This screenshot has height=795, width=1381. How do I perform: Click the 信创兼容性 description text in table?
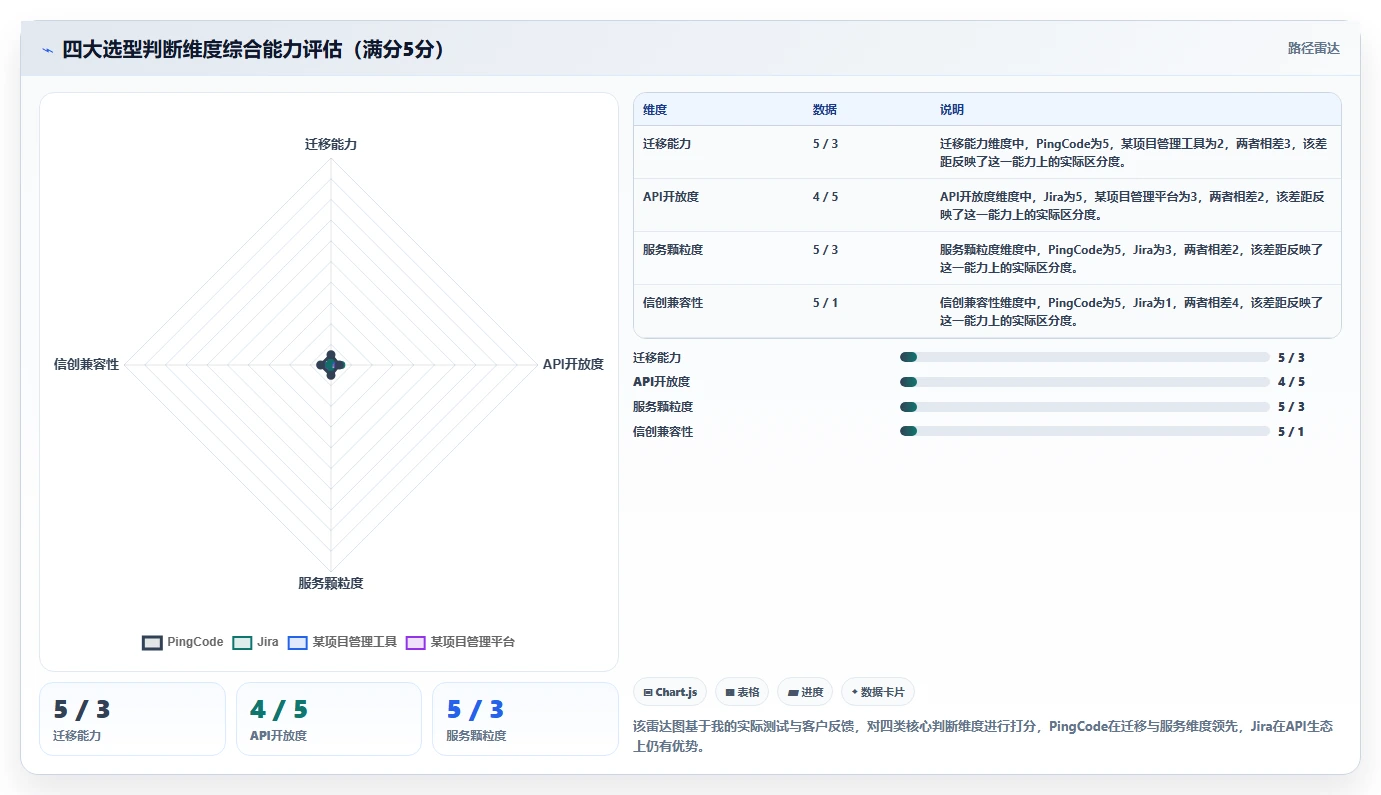1131,311
